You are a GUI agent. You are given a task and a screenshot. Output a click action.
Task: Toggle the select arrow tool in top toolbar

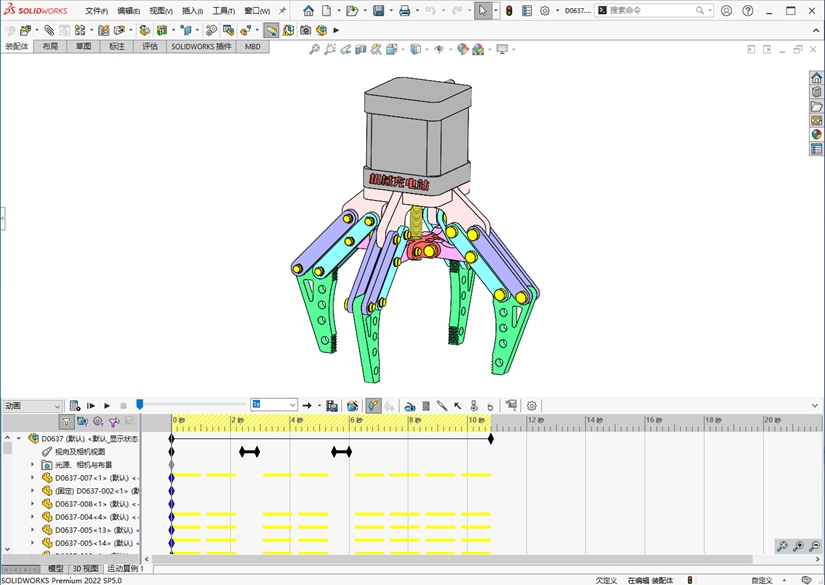483,11
